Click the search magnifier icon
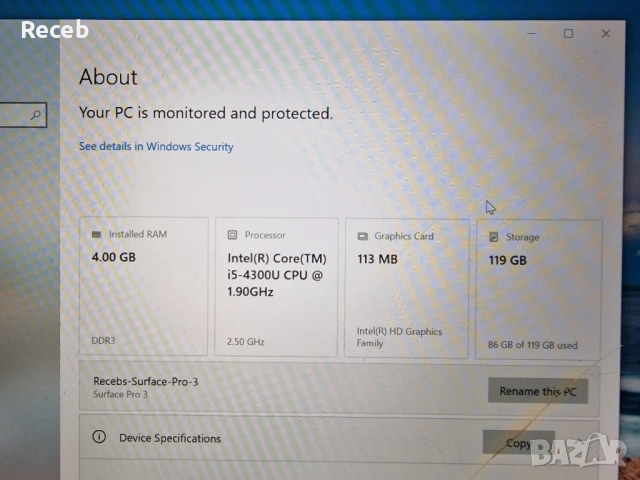 pyautogui.click(x=36, y=115)
